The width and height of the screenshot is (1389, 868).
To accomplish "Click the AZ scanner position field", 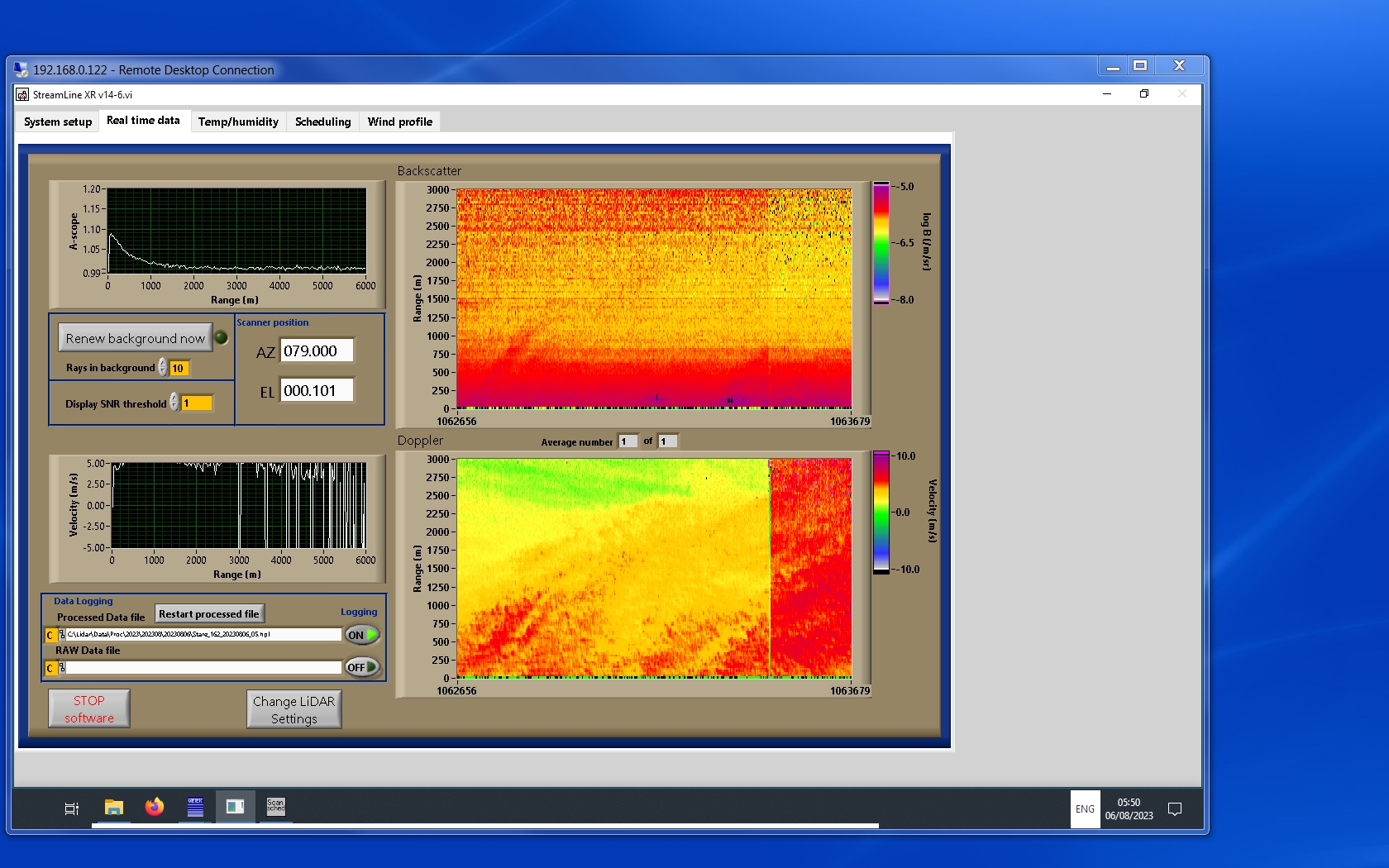I will coord(317,351).
